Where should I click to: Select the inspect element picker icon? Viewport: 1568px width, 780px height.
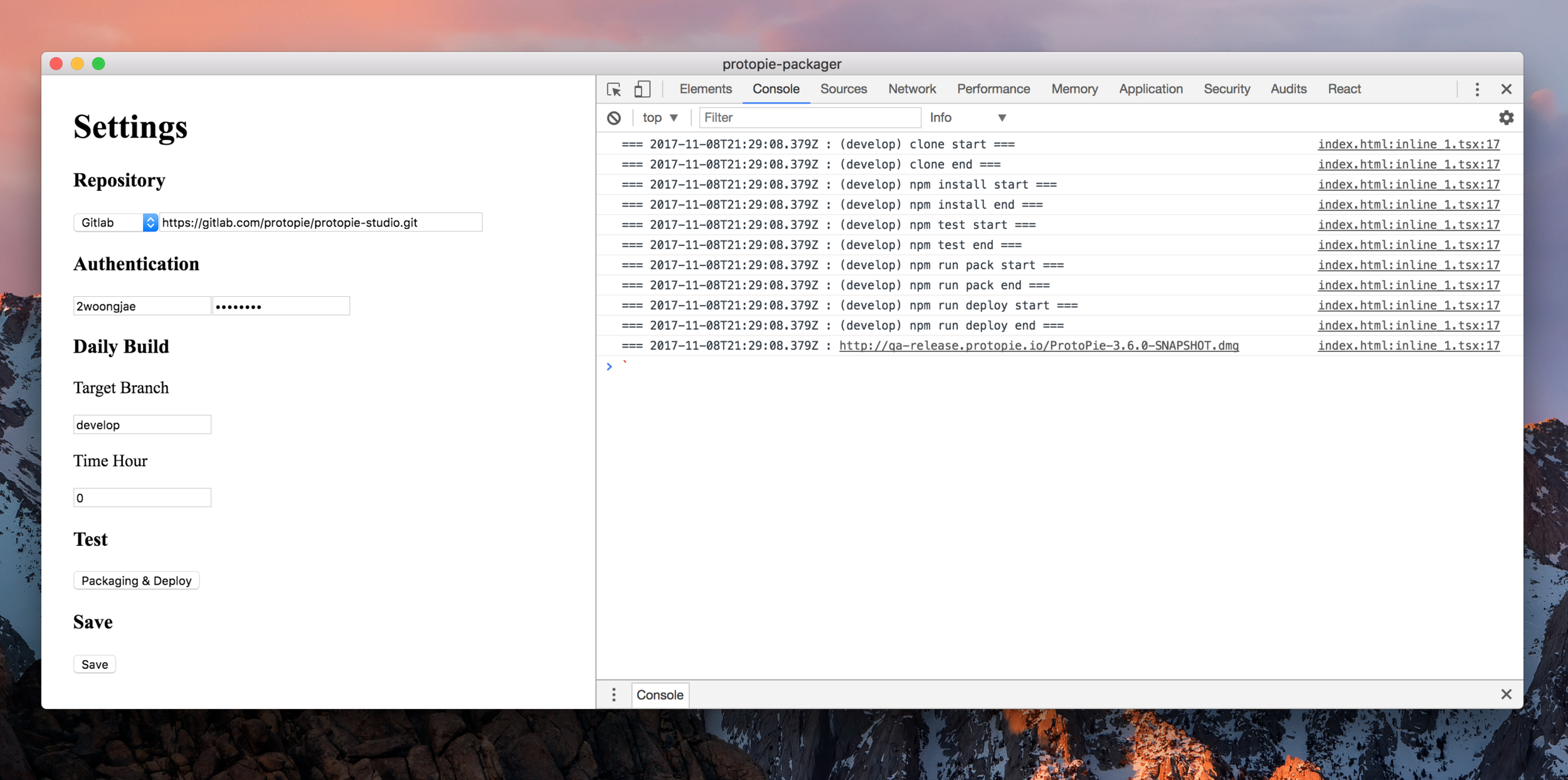(x=614, y=89)
